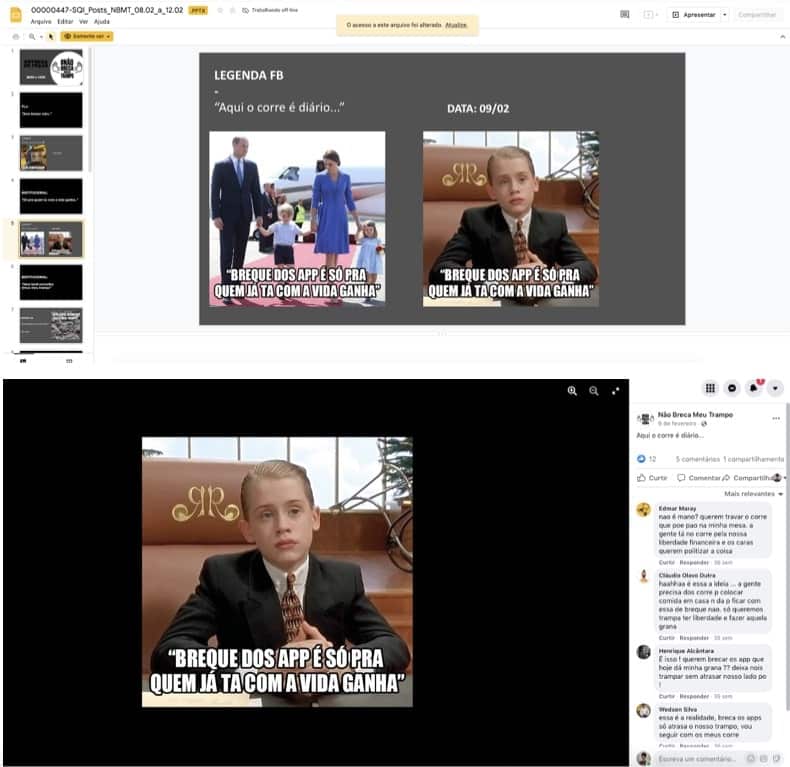
Task: Click 'Curtir' on the Facebook post
Action: point(652,478)
